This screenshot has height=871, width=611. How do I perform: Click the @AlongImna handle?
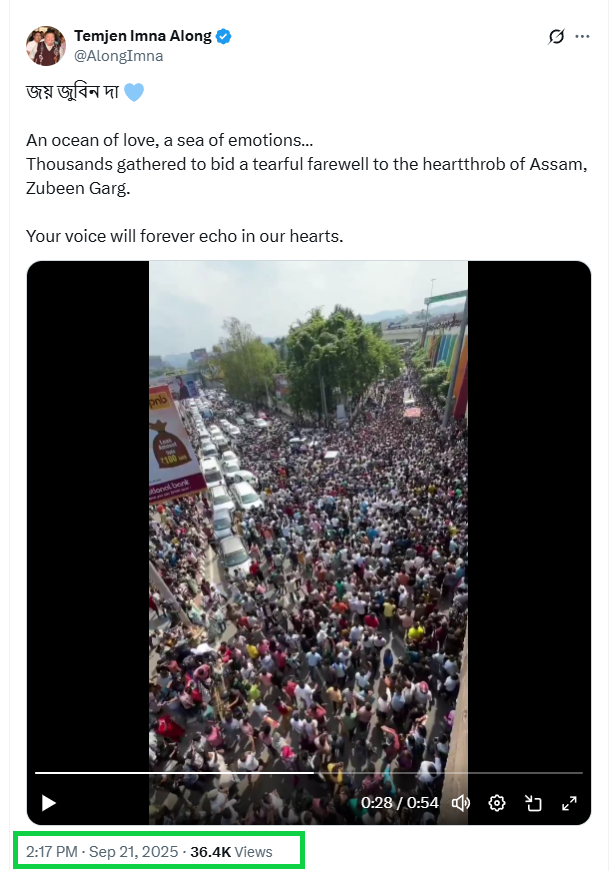tap(118, 56)
